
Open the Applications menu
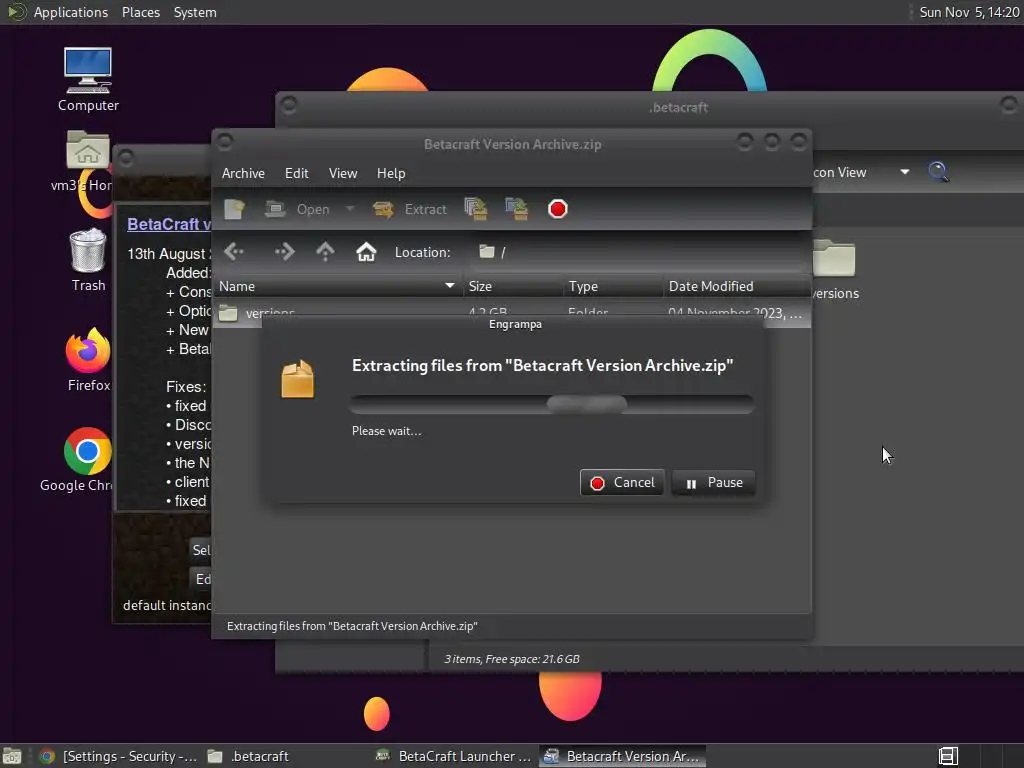71,12
